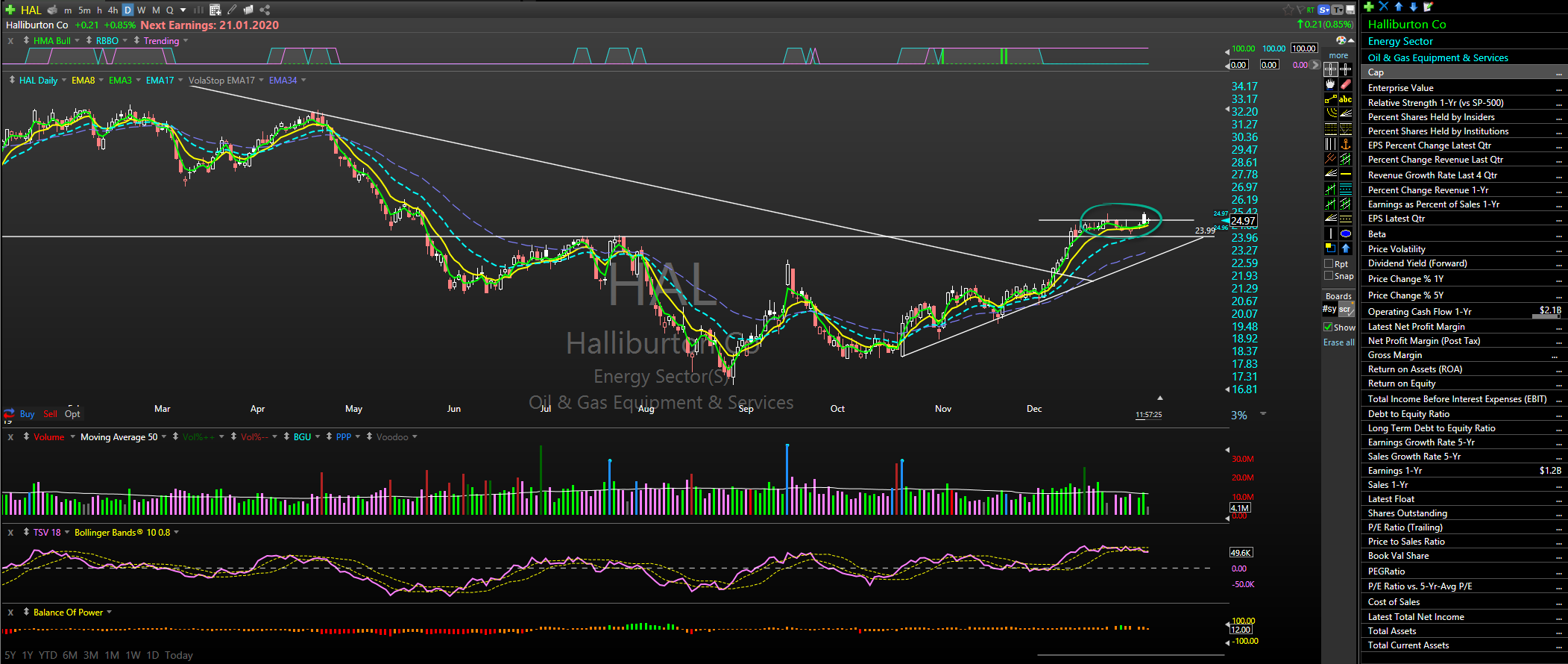Open the Moving Average 50 dropdown
This screenshot has height=664, width=1568.
[164, 437]
